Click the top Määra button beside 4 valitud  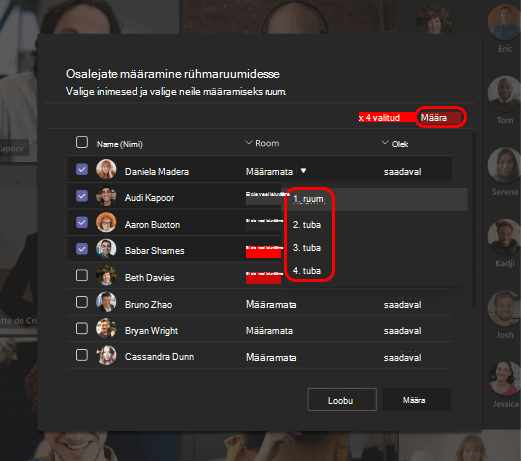click(440, 117)
